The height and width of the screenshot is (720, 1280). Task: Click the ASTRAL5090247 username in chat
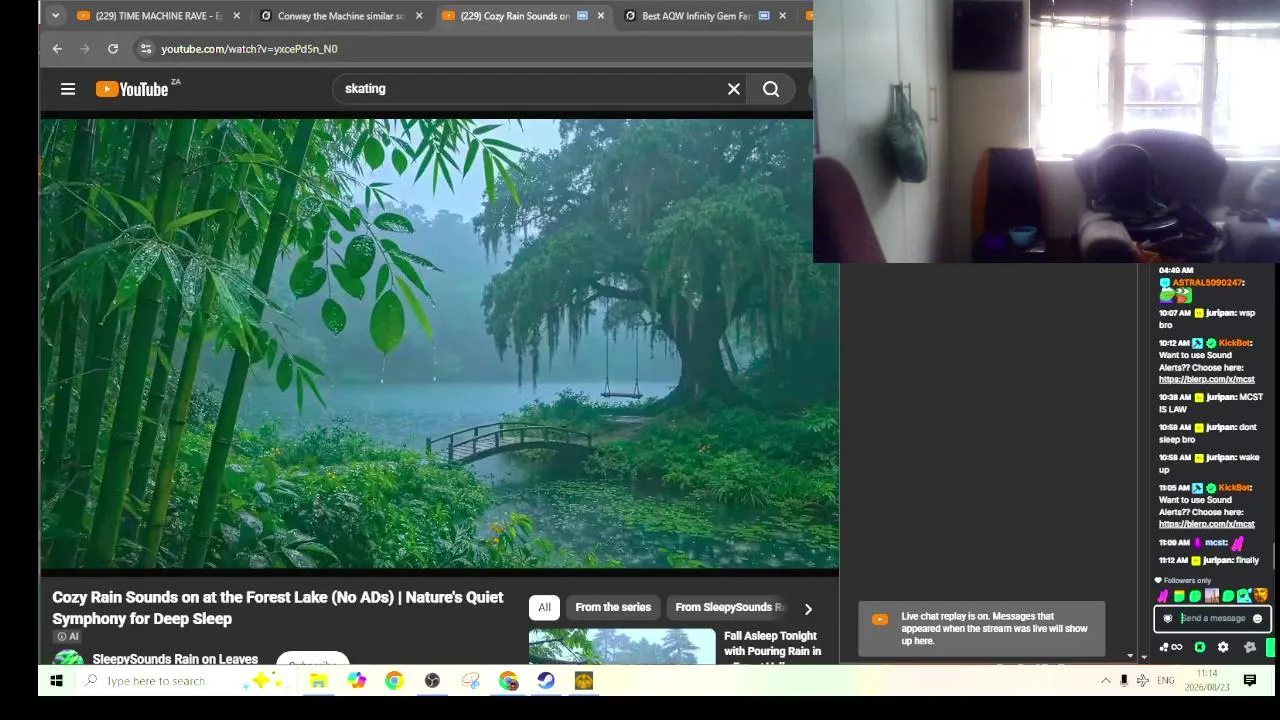coord(1206,283)
